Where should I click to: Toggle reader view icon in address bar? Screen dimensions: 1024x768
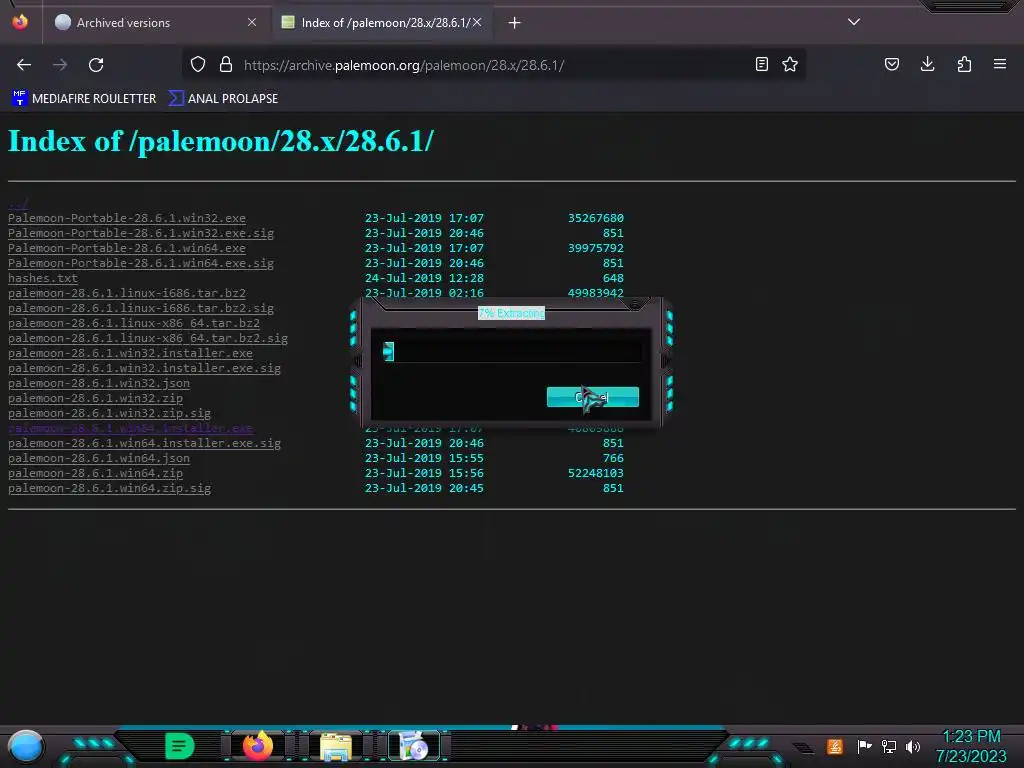761,64
